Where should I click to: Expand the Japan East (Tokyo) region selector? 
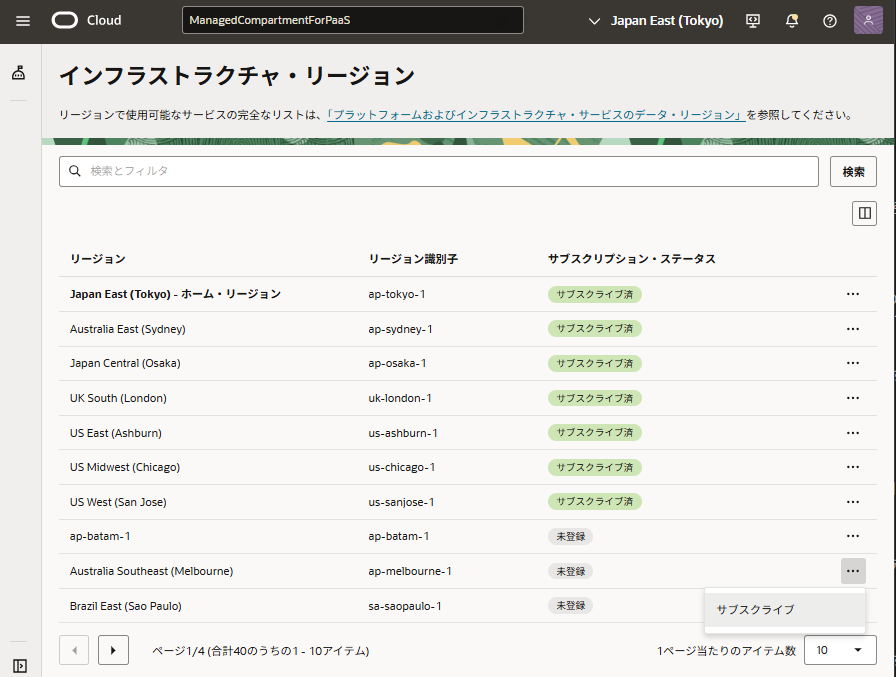click(656, 21)
